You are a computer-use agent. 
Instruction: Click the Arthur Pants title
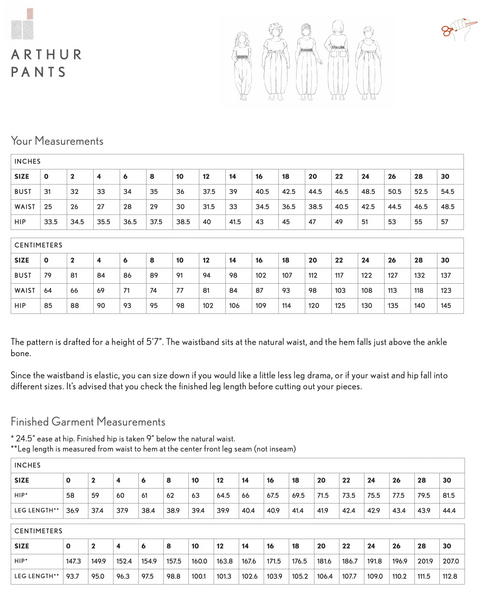pos(46,63)
